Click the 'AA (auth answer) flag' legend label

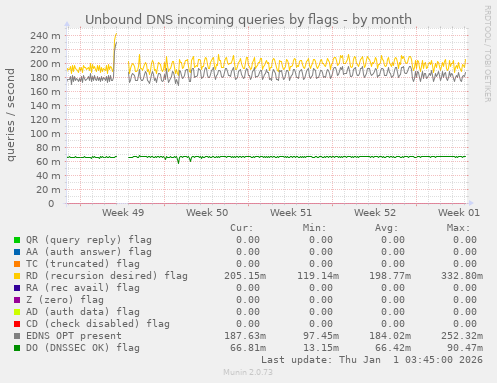[x=89, y=252]
